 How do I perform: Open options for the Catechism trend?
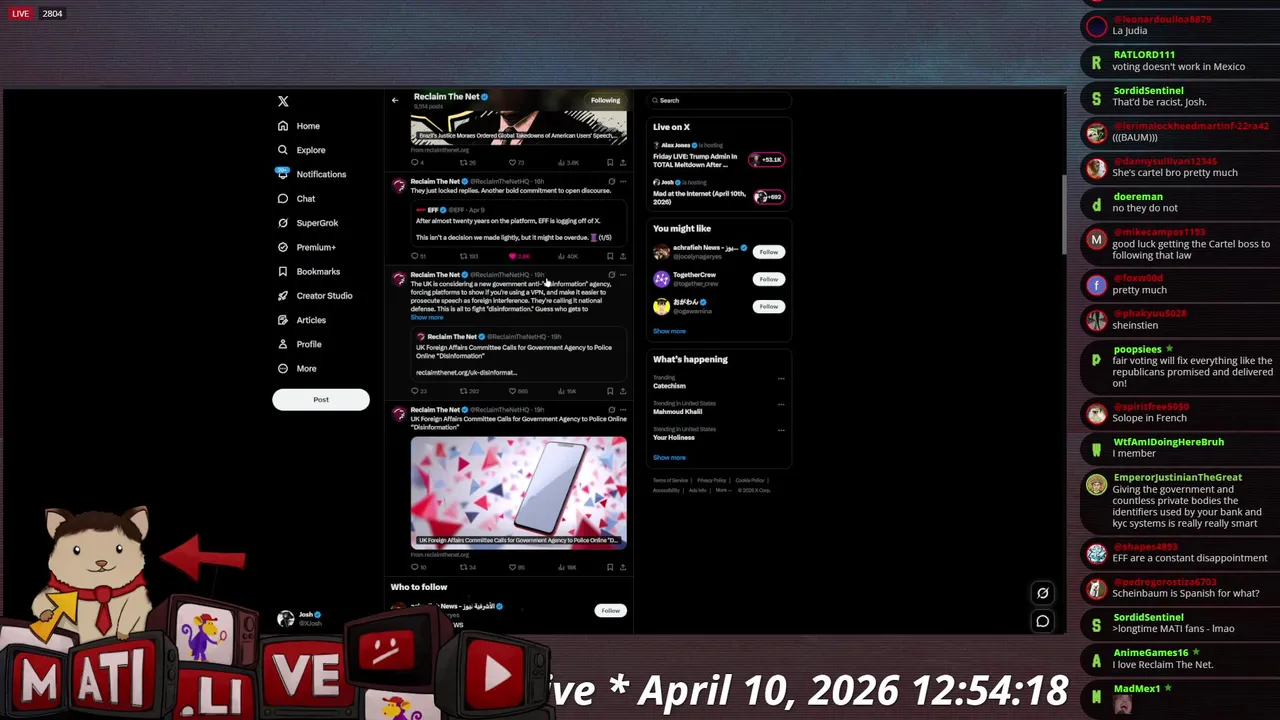pyautogui.click(x=781, y=378)
